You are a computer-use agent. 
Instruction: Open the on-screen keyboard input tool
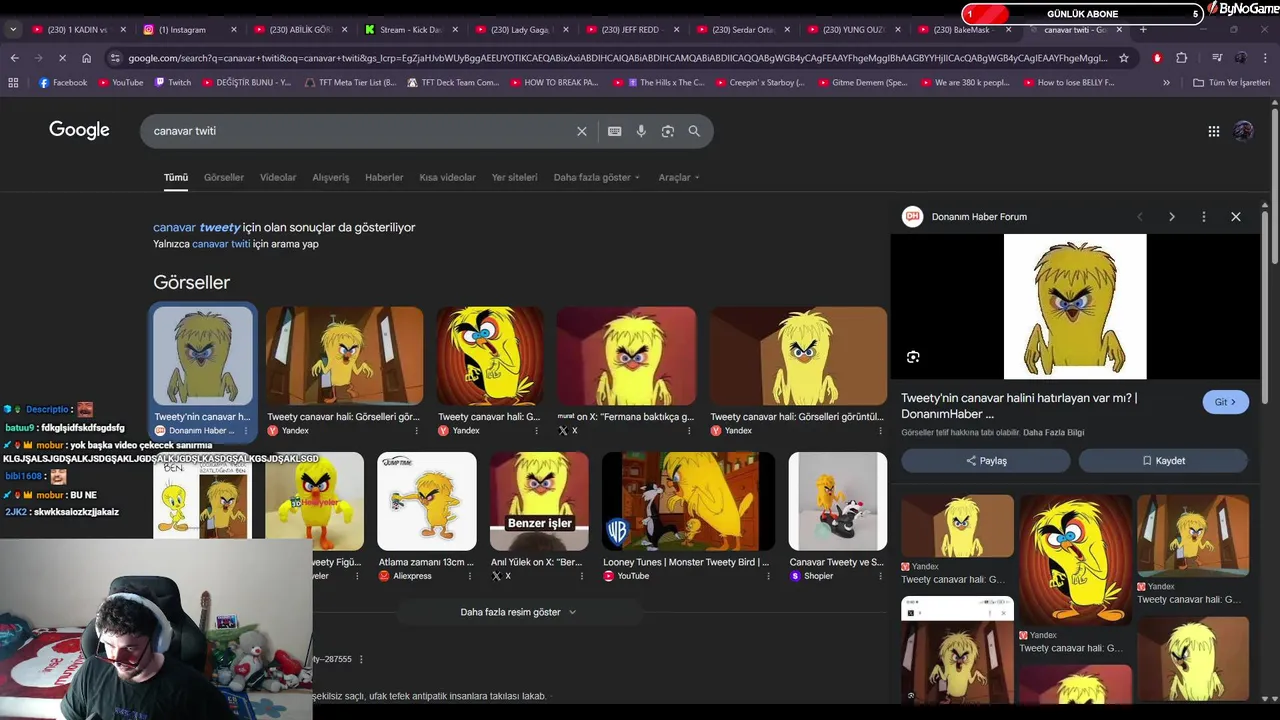point(614,131)
